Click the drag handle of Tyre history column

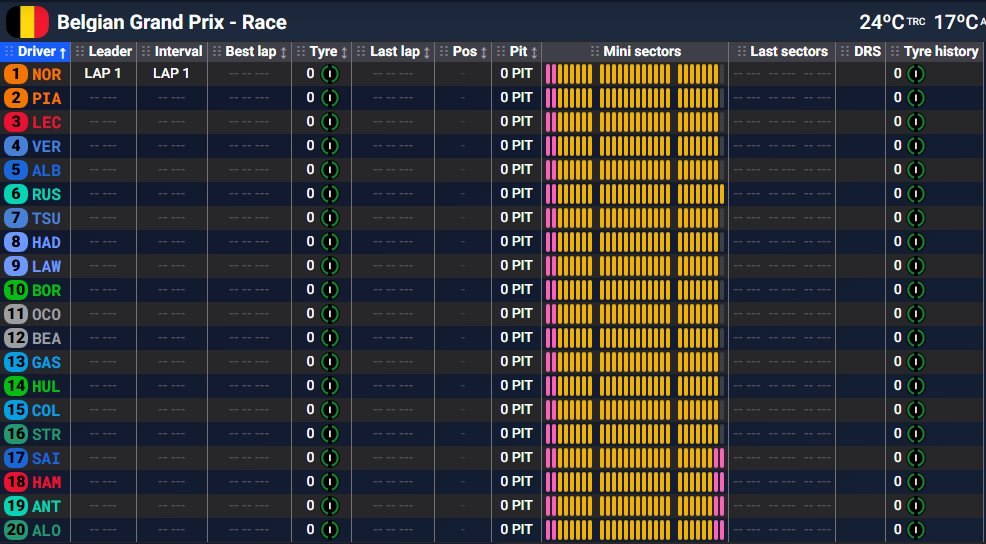pos(895,52)
